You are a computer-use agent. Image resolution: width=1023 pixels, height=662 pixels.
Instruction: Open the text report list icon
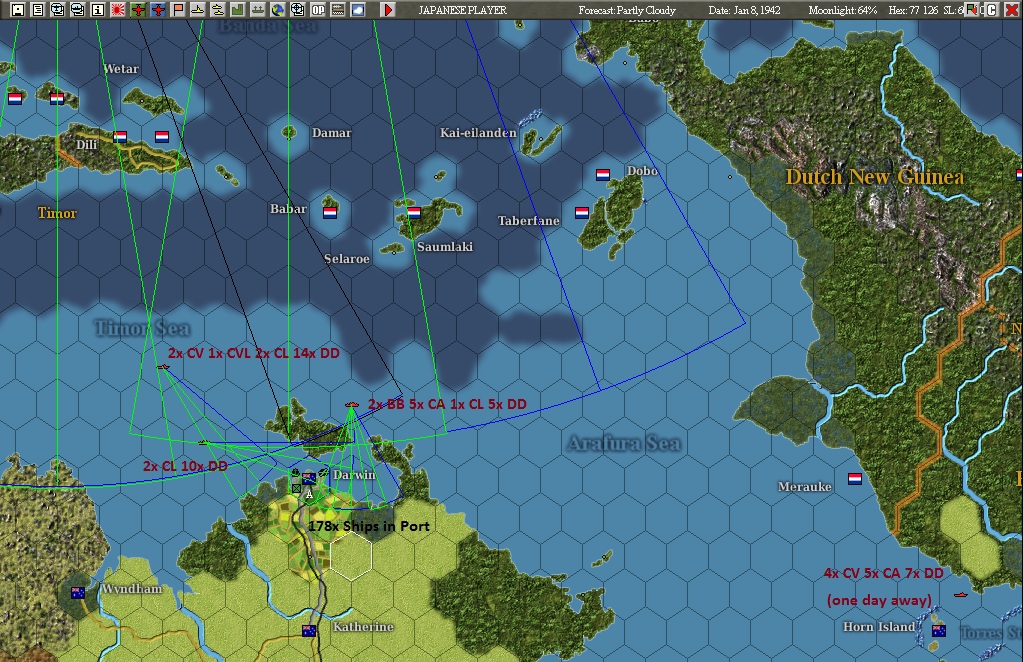click(x=38, y=10)
